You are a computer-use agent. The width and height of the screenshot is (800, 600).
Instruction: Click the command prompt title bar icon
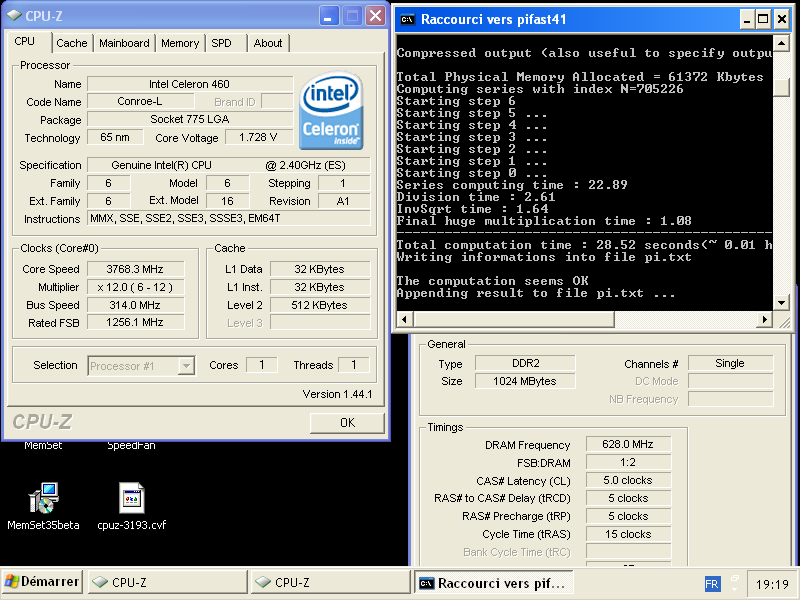[x=407, y=19]
